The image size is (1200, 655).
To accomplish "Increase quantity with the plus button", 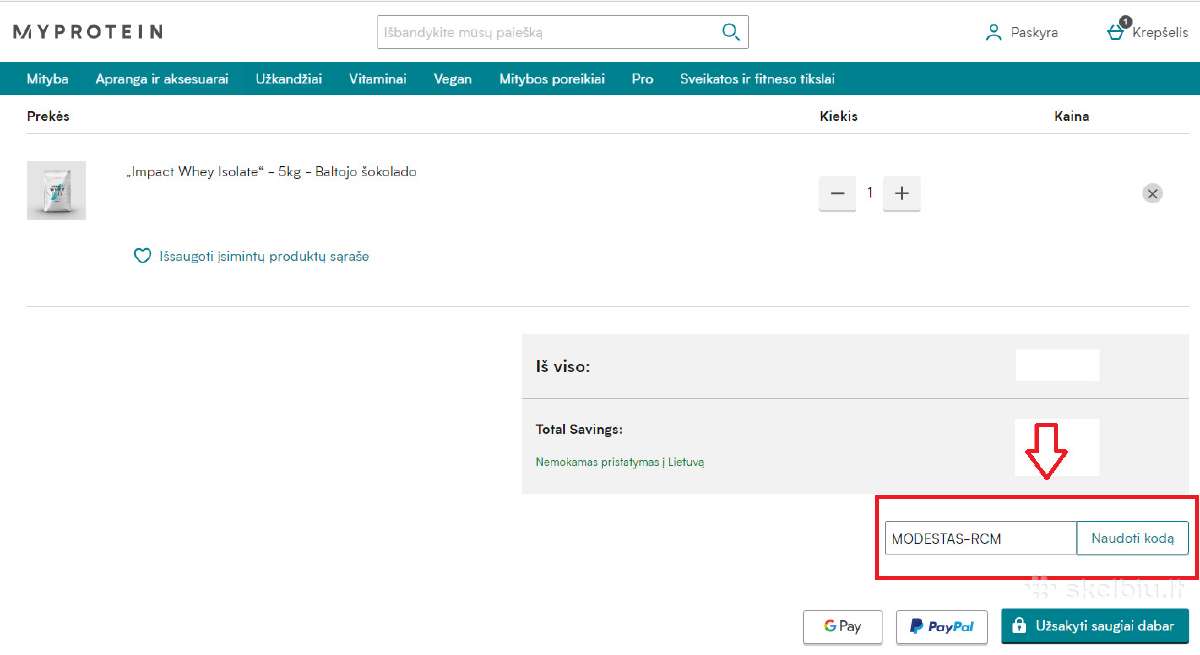I will click(902, 193).
